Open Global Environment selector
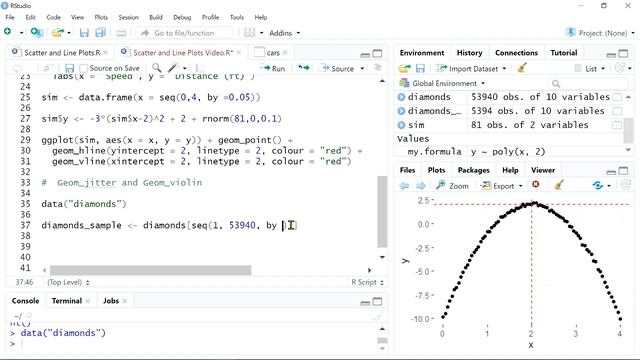Image resolution: width=640 pixels, height=360 pixels. point(443,83)
